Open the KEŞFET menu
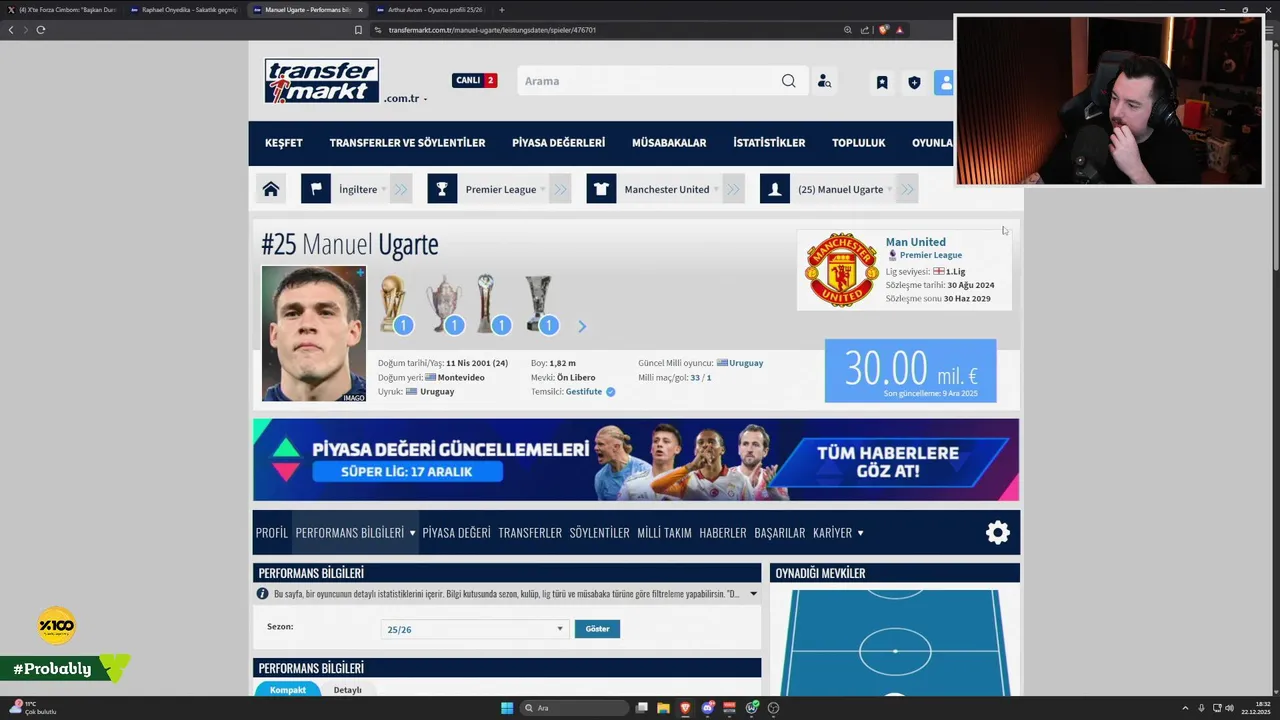1280x720 pixels. (x=284, y=143)
